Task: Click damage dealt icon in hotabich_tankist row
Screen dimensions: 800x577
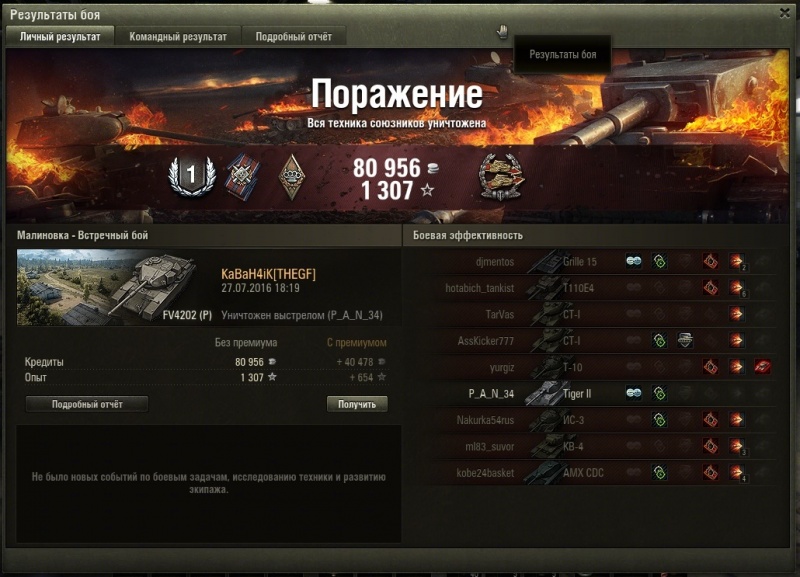Action: 710,288
